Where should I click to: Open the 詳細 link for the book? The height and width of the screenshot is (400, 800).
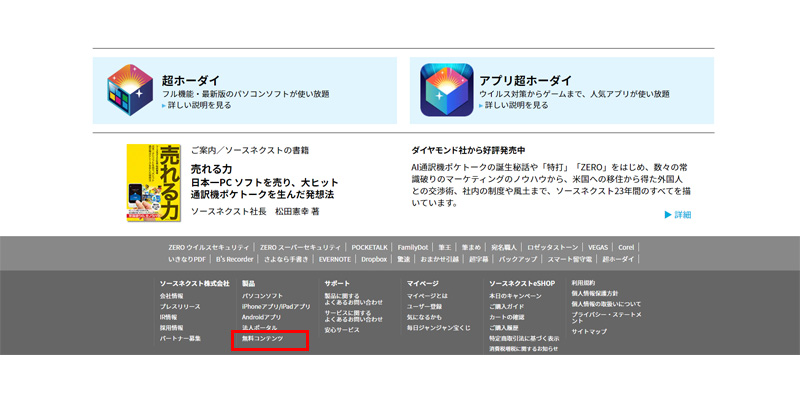[678, 215]
